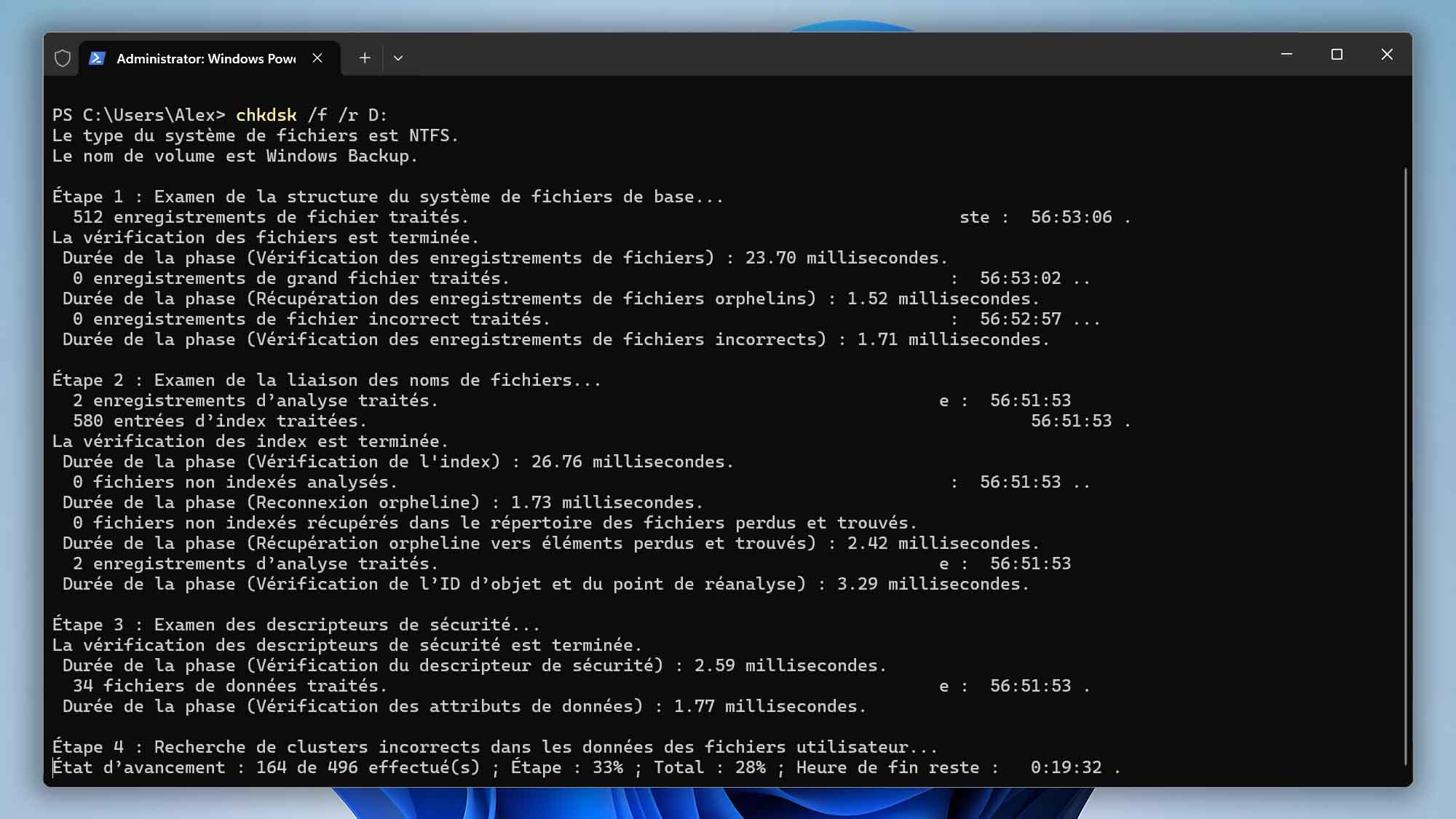
Task: Click the terminal vertical scrollbar
Action: [1405, 466]
